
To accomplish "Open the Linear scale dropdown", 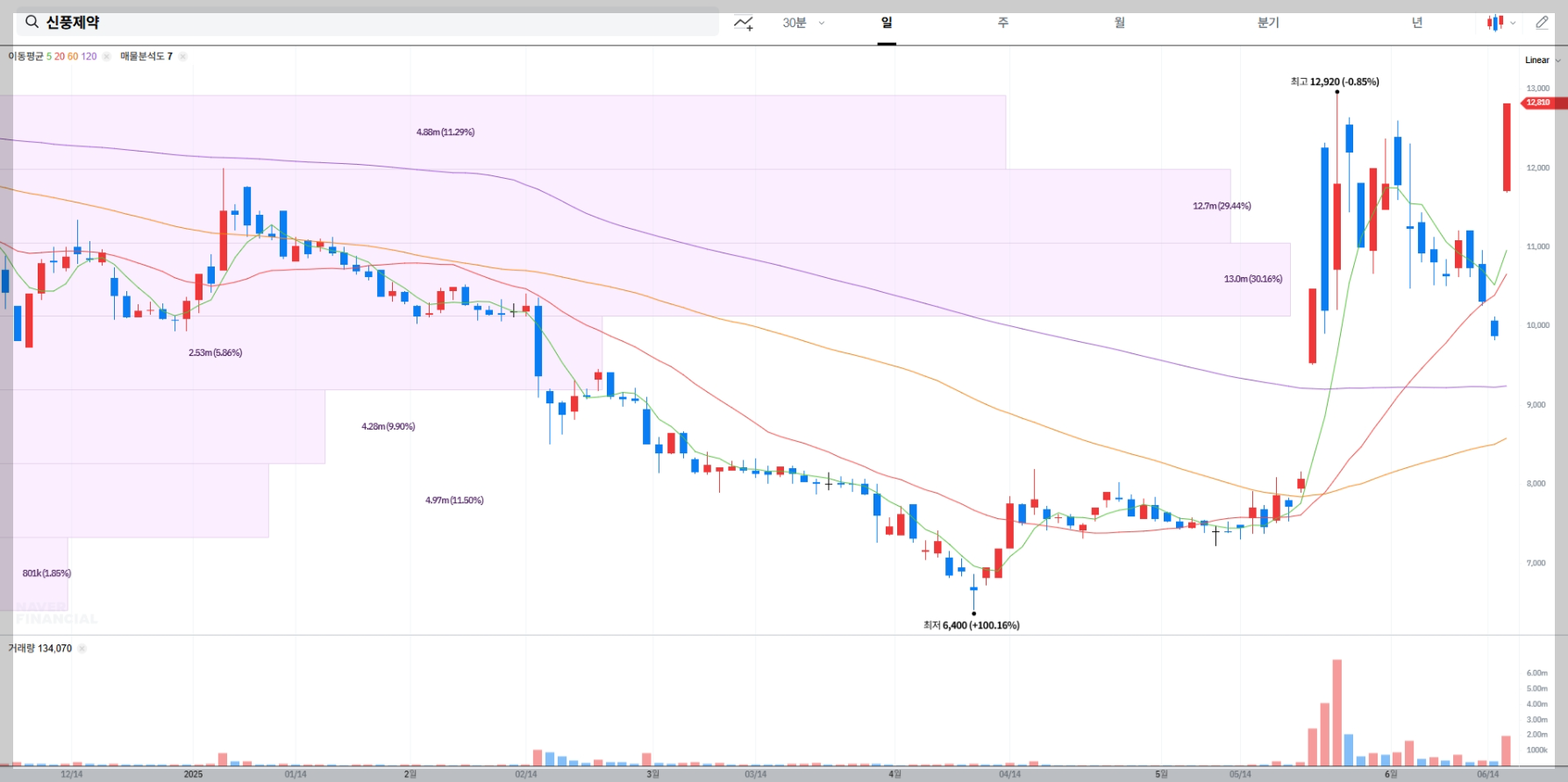I will [x=1543, y=60].
